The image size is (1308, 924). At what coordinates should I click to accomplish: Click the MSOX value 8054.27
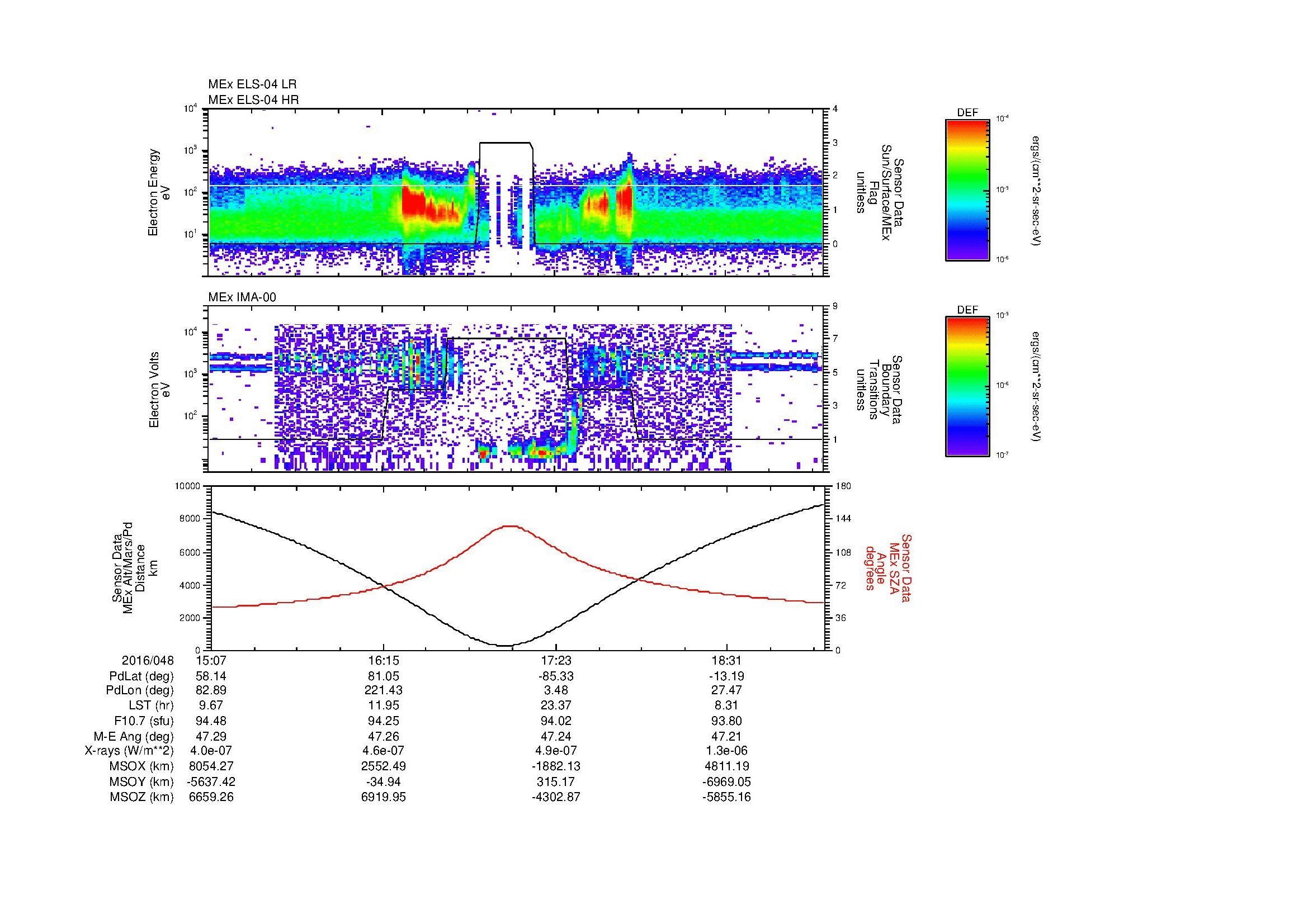[211, 766]
